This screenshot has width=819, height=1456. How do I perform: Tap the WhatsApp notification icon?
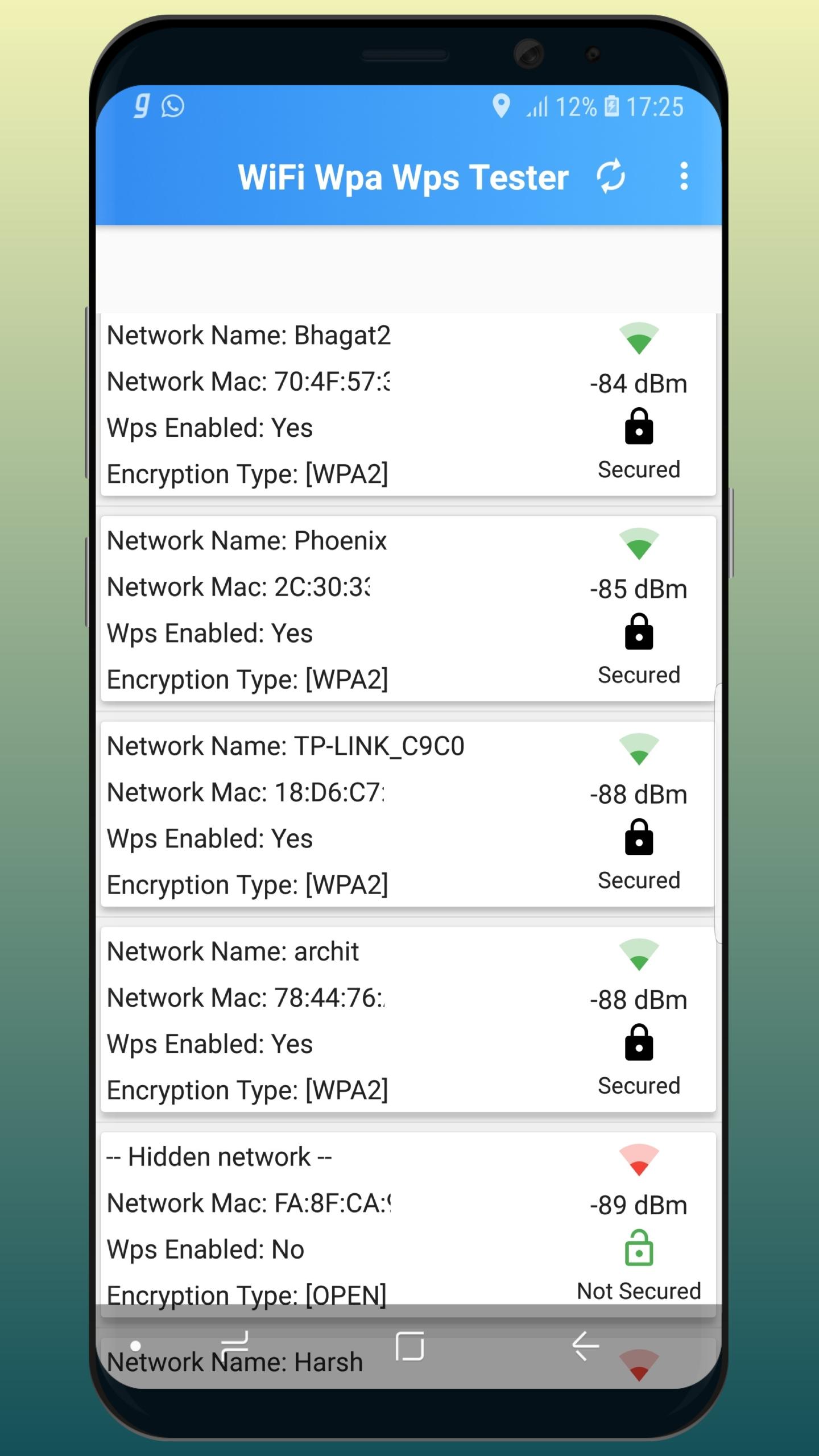tap(173, 106)
